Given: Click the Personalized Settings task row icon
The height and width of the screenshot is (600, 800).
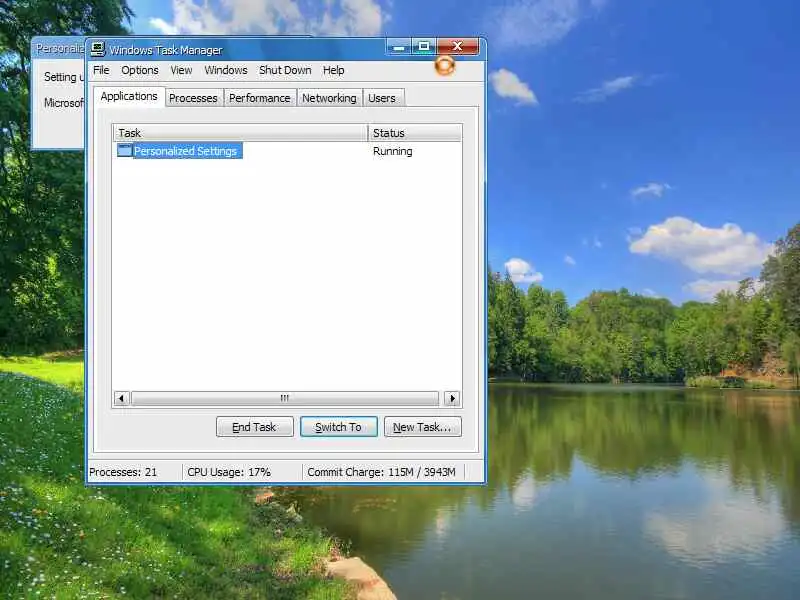Looking at the screenshot, I should [x=124, y=151].
